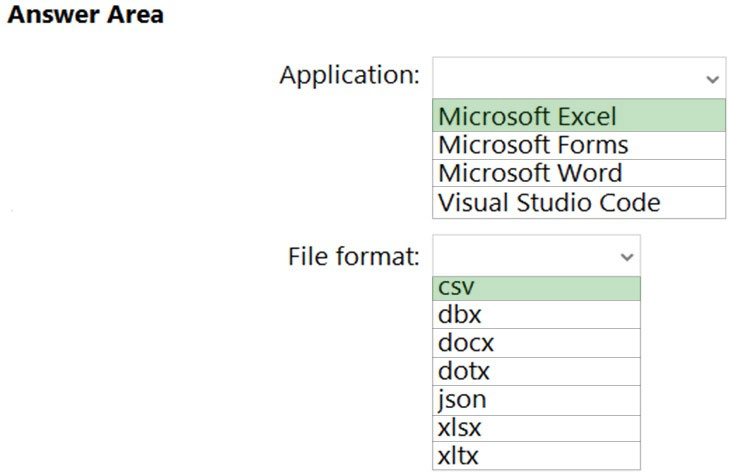This screenshot has width=731, height=475.
Task: Choose xlsx file format
Action: tap(537, 428)
